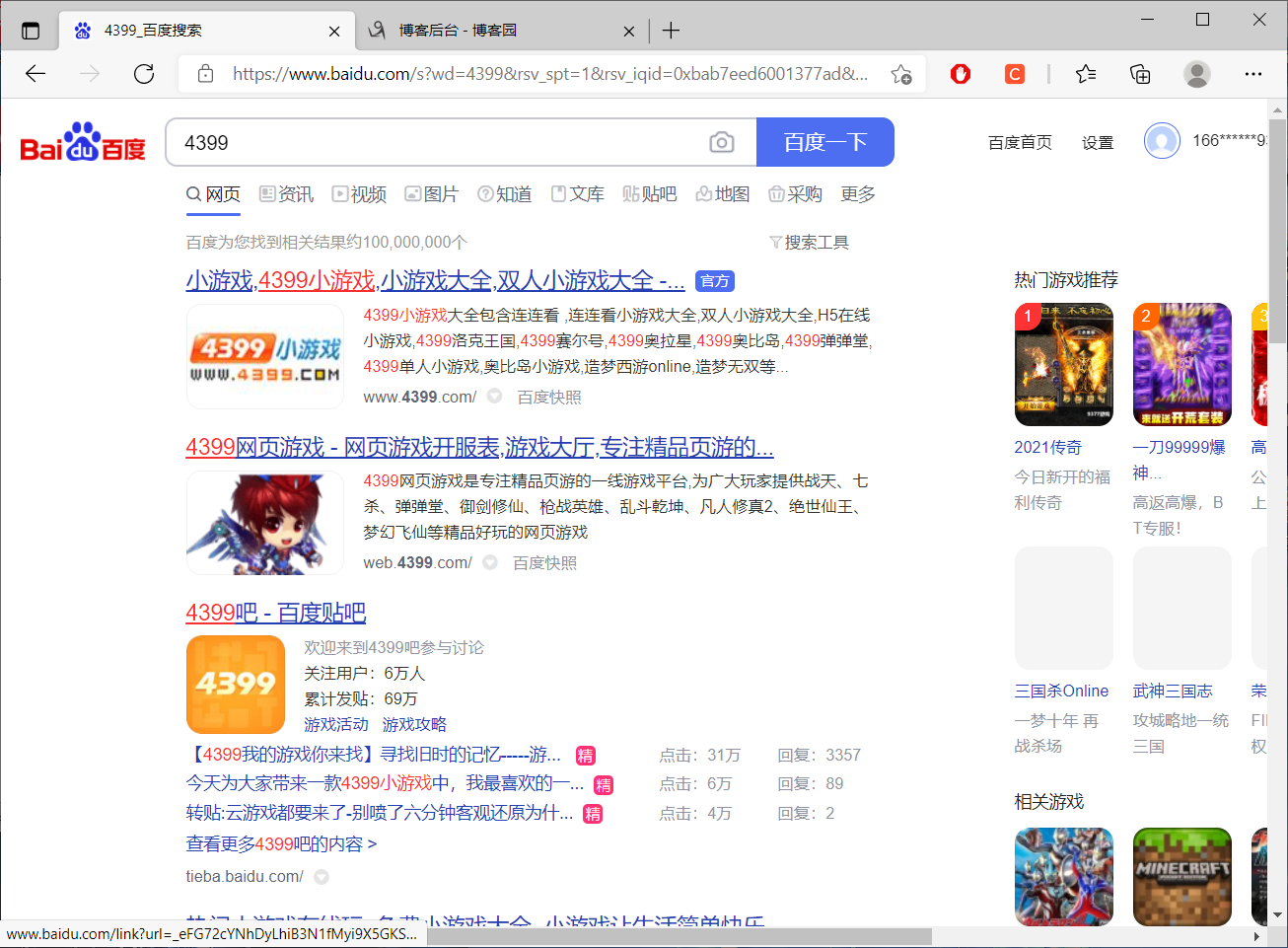Click the vertical scrollbar thumb
This screenshot has height=948, width=1288.
[1278, 232]
